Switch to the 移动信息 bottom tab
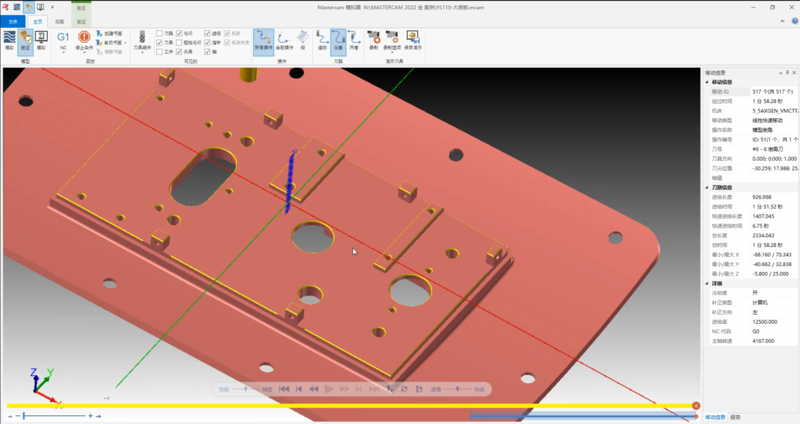 point(715,417)
